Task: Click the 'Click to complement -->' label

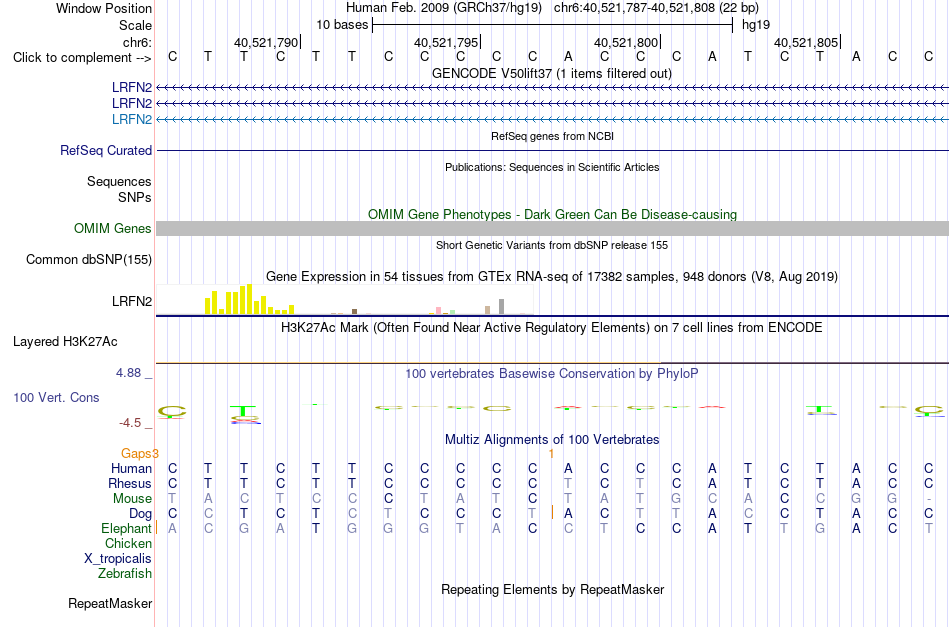Action: (82, 58)
